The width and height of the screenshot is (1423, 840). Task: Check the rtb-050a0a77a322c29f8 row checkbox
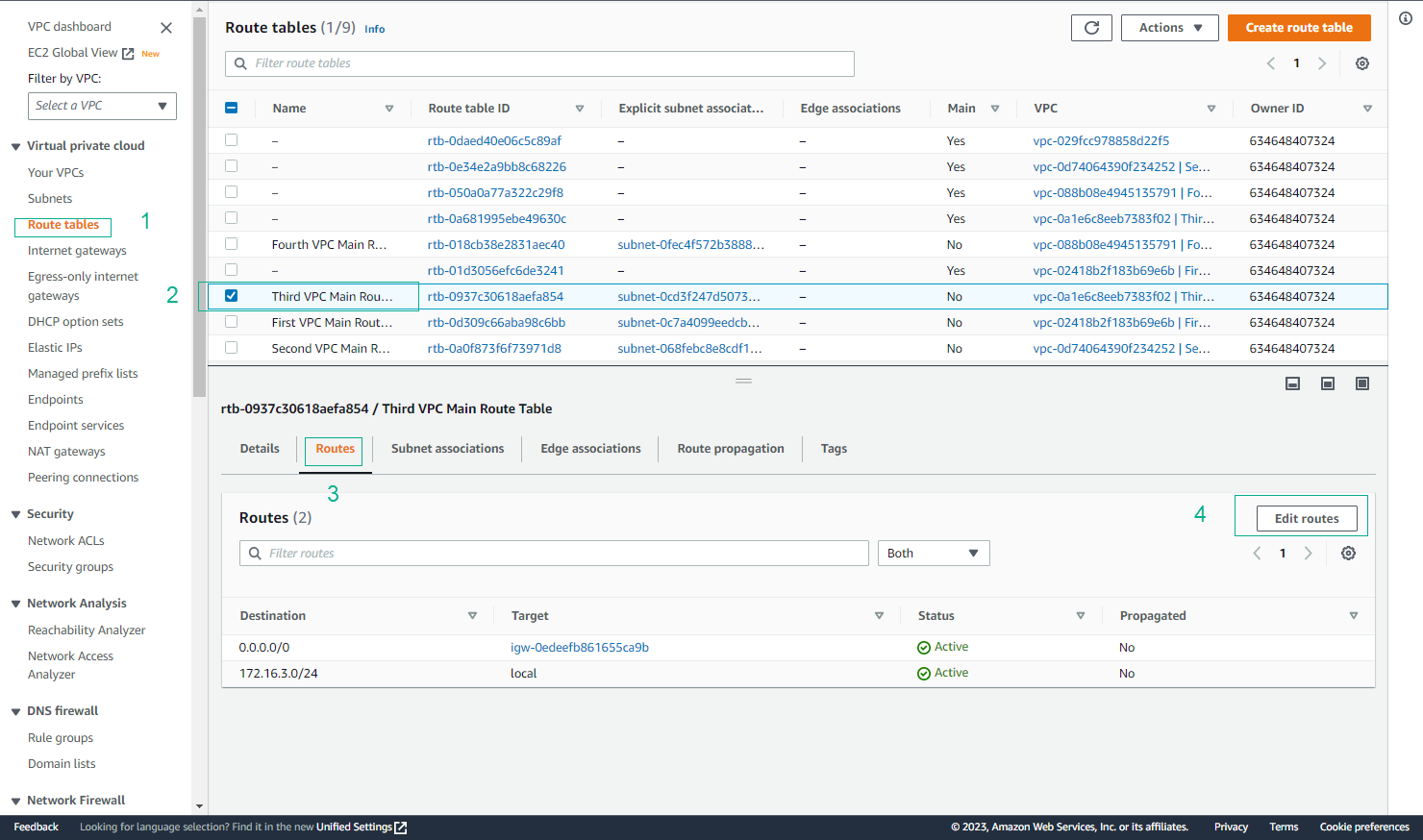point(231,192)
